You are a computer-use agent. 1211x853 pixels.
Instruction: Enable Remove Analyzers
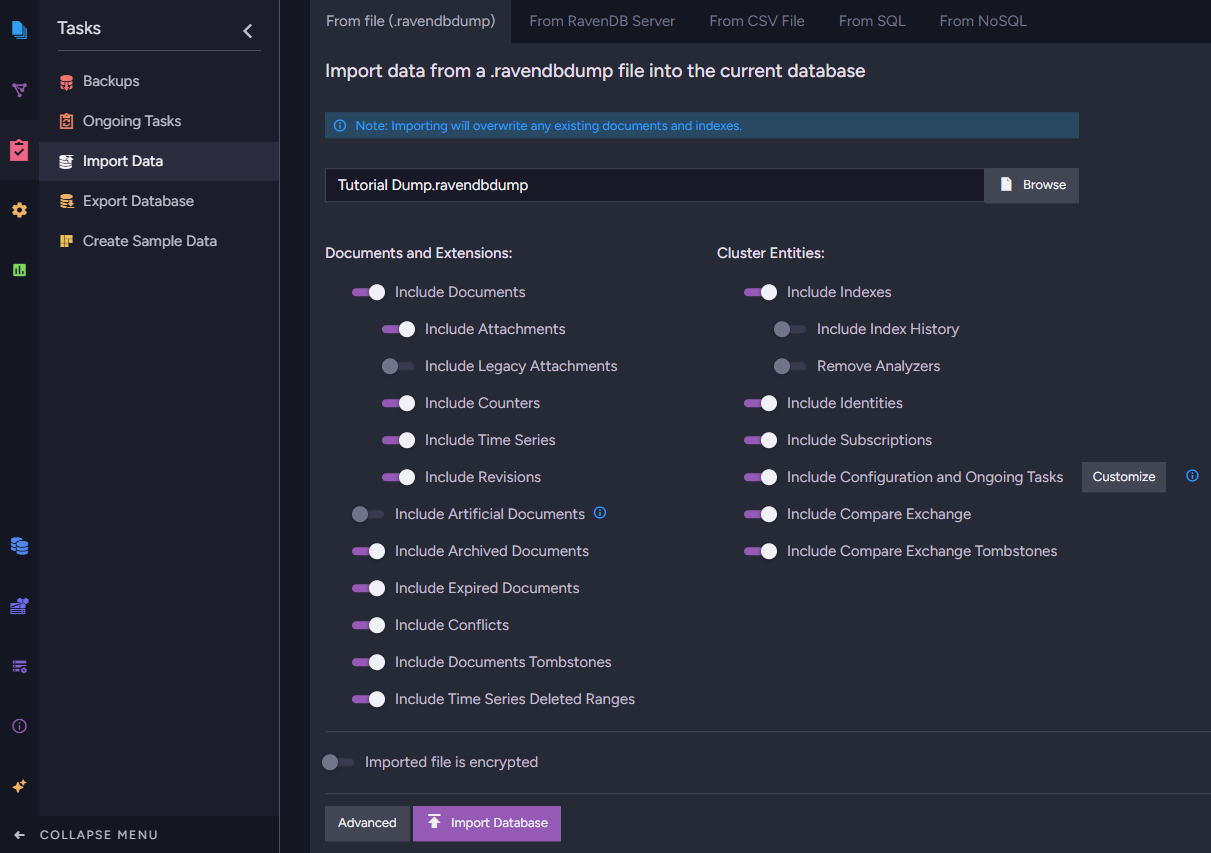(790, 366)
